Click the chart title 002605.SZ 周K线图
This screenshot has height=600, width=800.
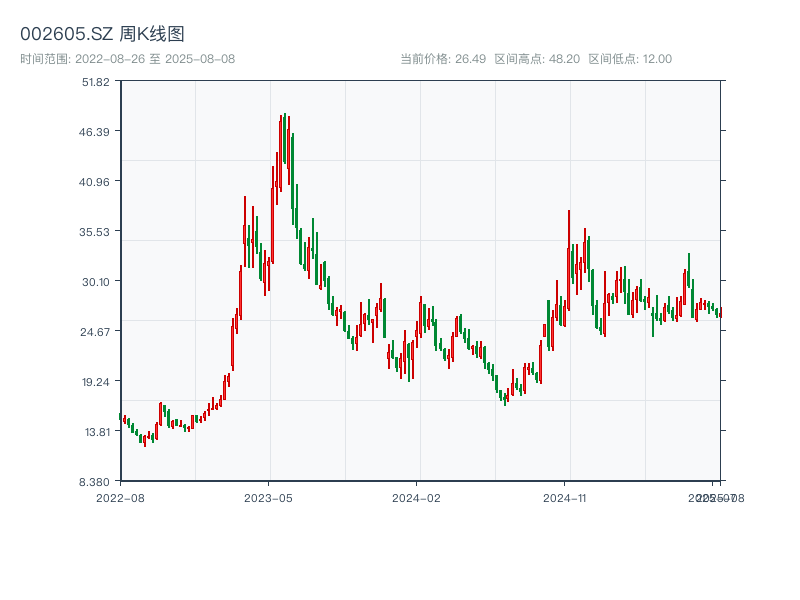[x=102, y=34]
